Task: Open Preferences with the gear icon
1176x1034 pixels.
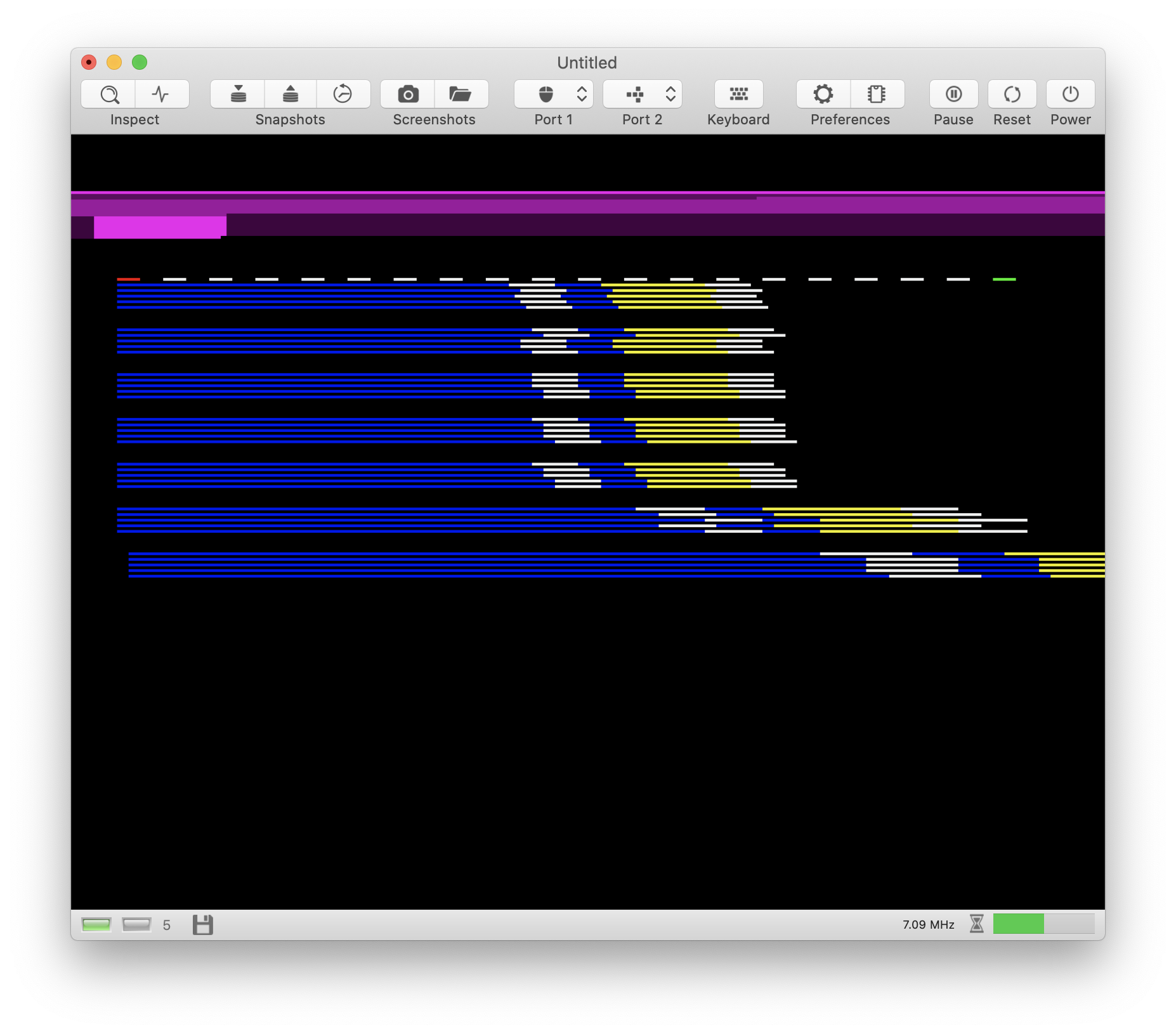Action: [x=823, y=94]
